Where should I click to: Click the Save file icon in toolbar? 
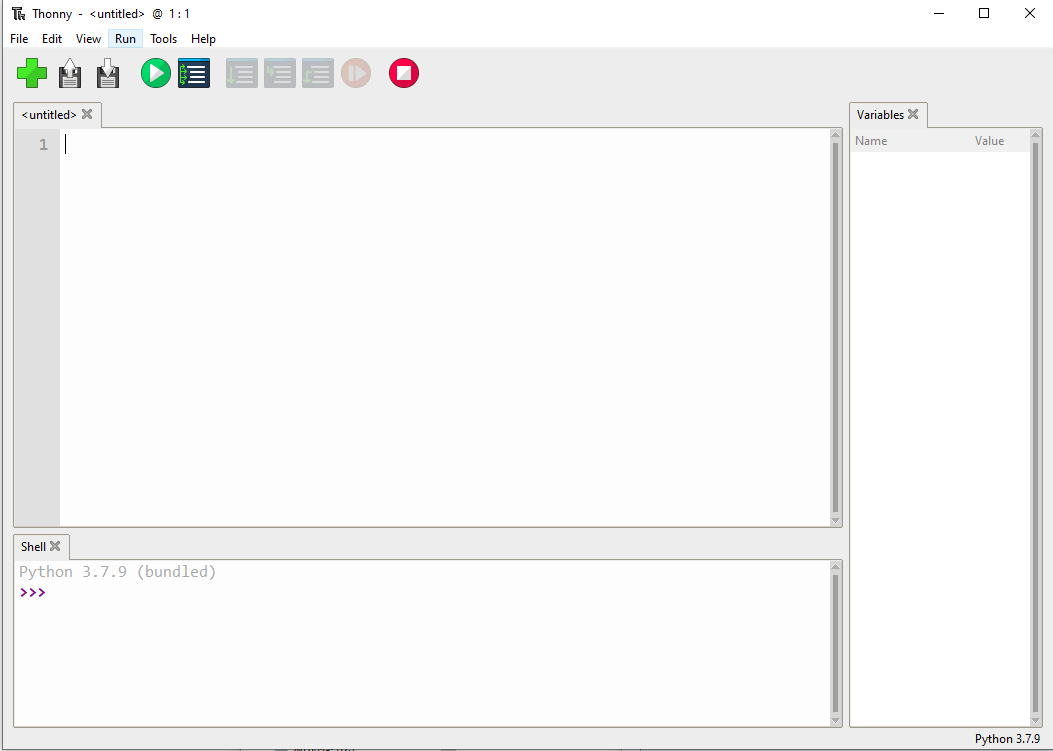click(108, 73)
